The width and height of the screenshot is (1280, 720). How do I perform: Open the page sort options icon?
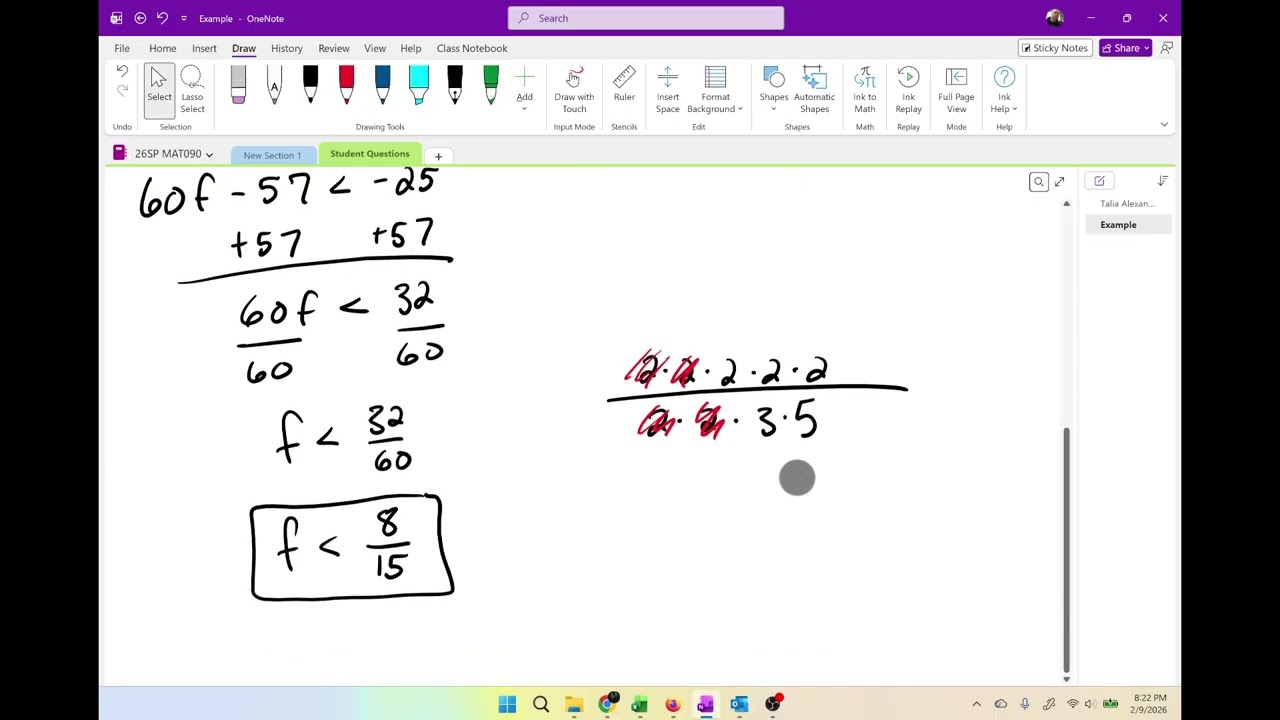[x=1162, y=181]
